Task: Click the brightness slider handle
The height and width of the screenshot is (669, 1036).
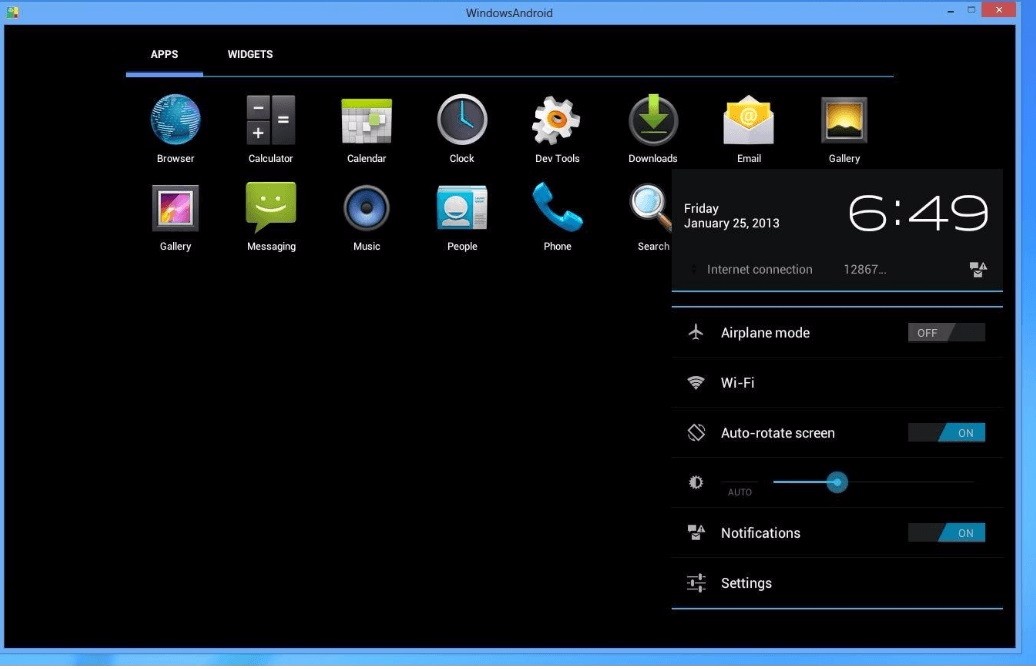Action: point(838,483)
